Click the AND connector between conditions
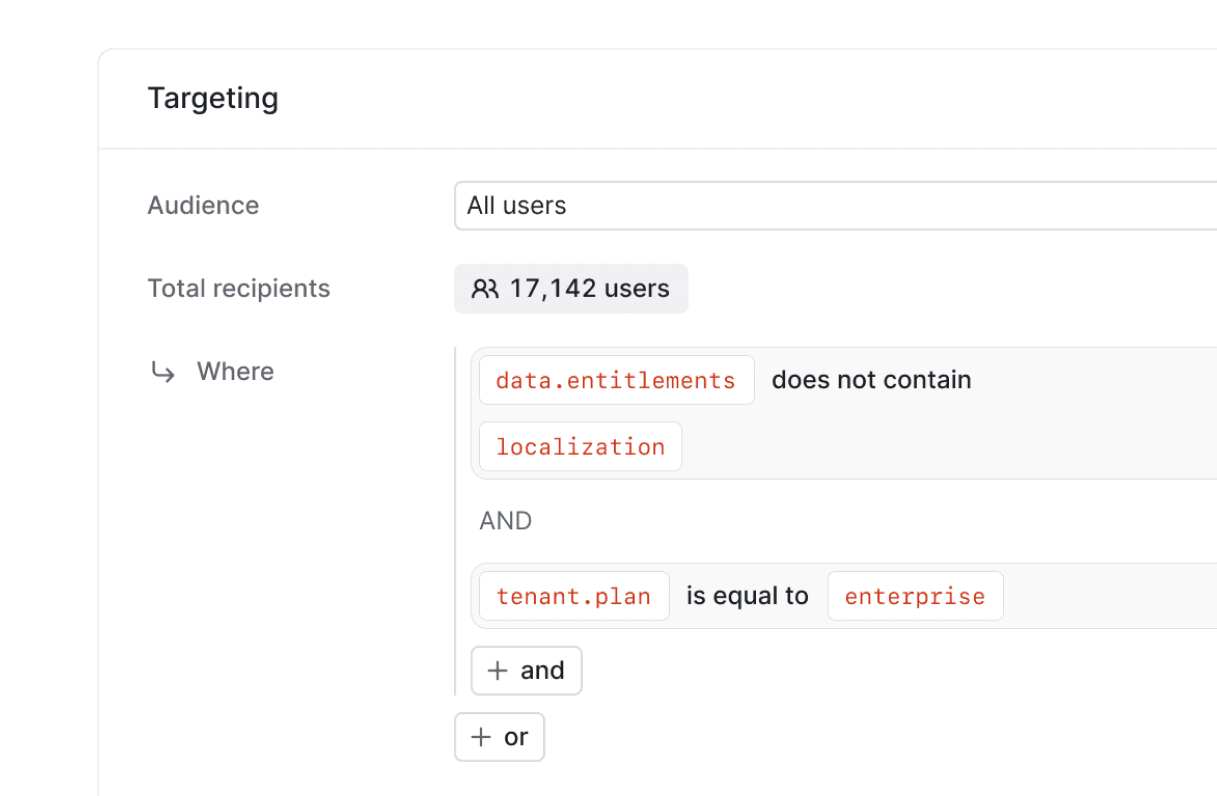1217x796 pixels. pyautogui.click(x=505, y=520)
